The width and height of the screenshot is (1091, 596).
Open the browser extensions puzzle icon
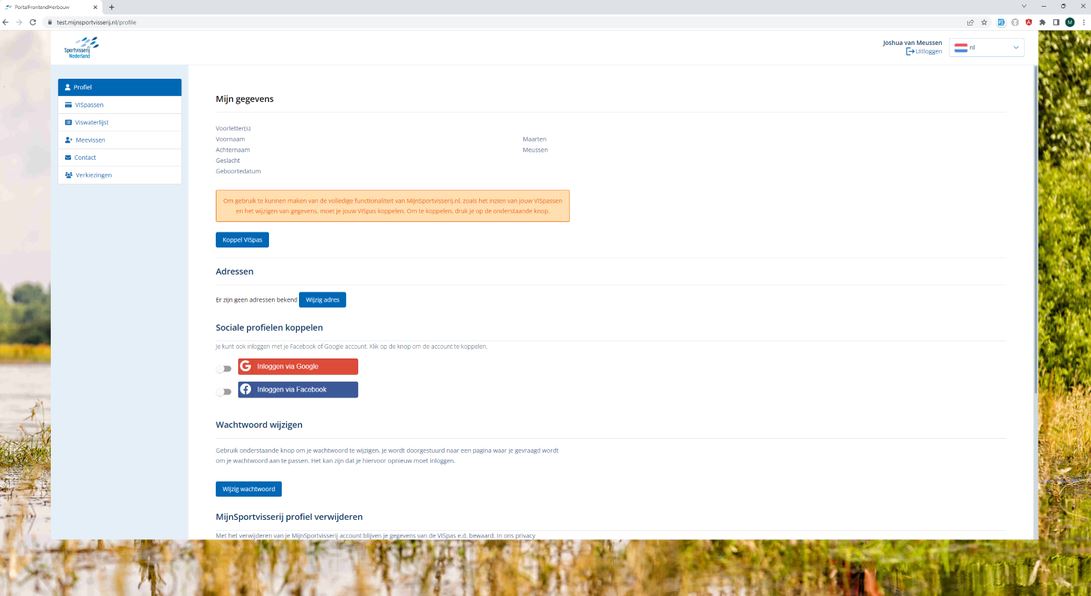pyautogui.click(x=1042, y=22)
